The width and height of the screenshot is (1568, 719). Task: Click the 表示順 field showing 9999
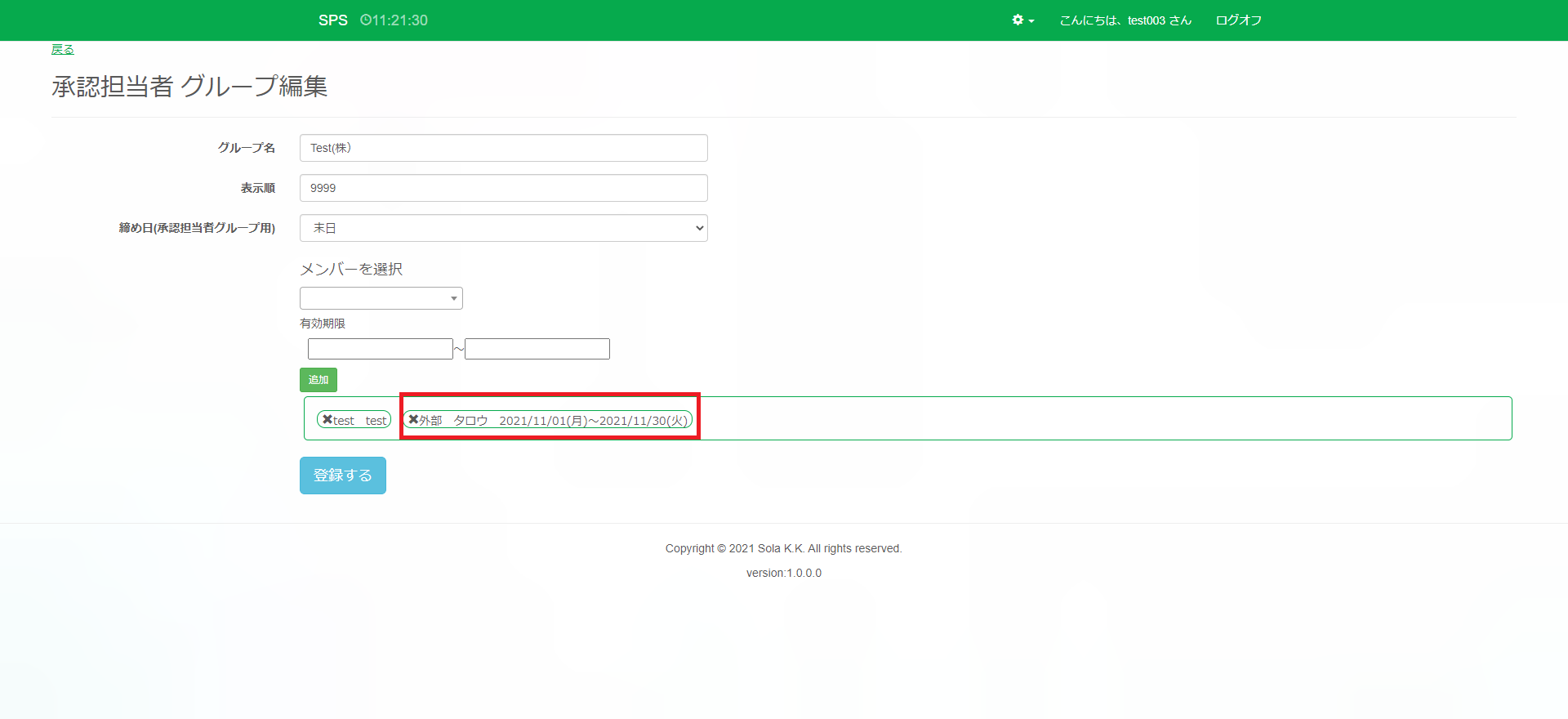point(503,188)
